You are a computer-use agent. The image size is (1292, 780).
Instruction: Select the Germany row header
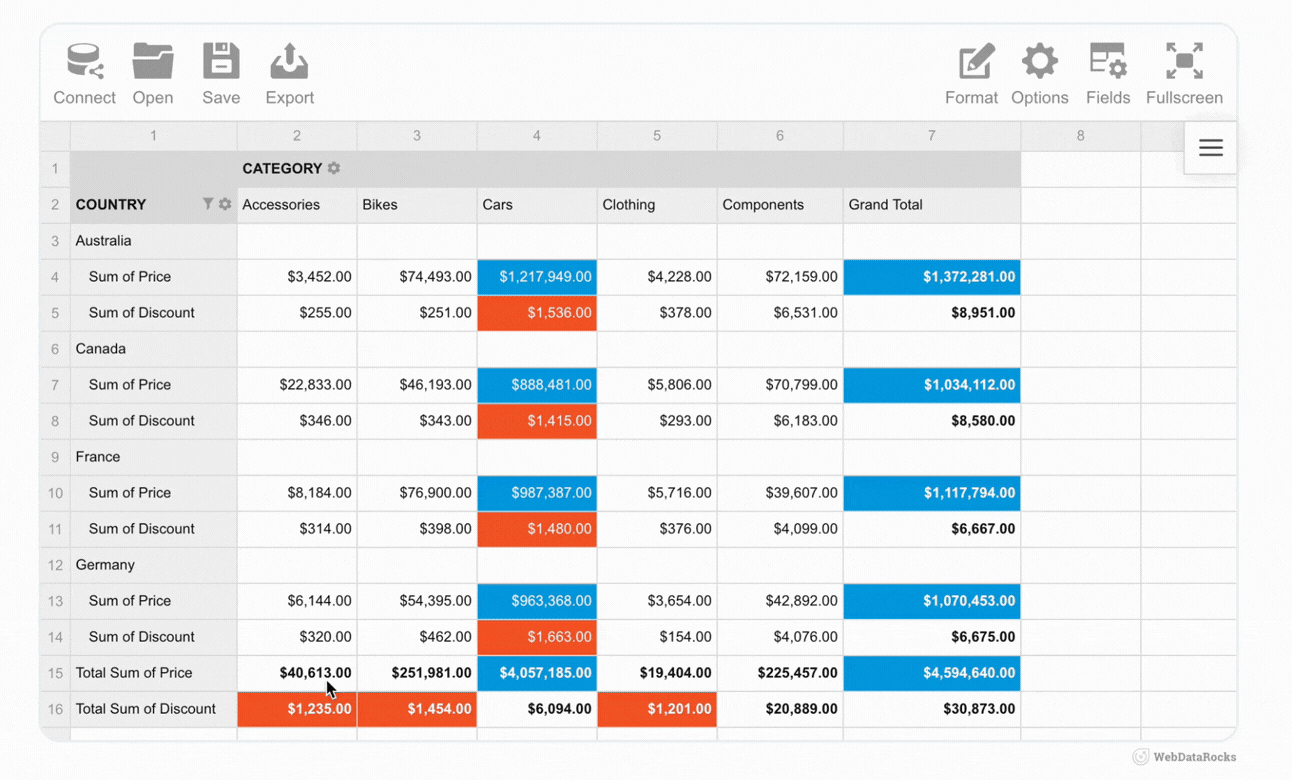[105, 565]
